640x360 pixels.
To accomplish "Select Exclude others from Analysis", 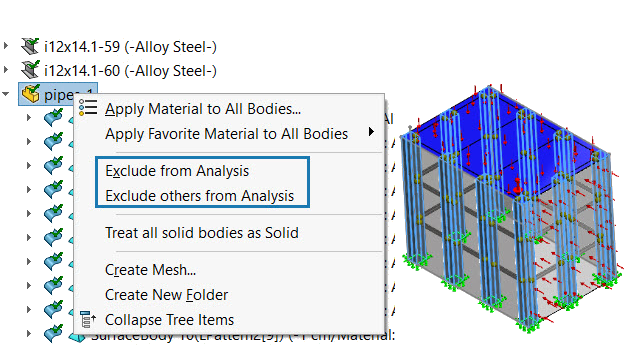I will point(200,196).
